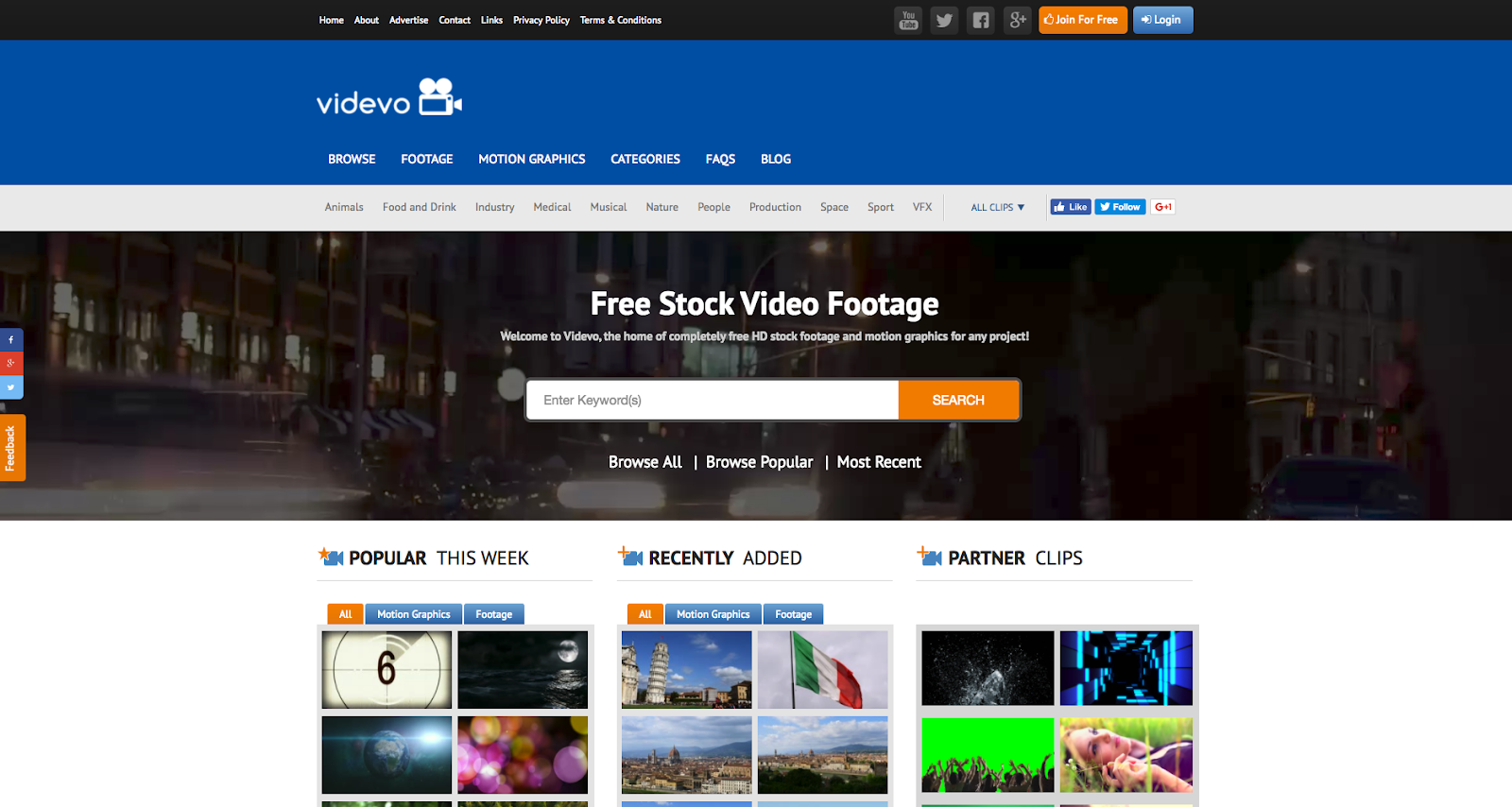1512x807 pixels.
Task: Open the water splash on black thumbnail
Action: (988, 668)
